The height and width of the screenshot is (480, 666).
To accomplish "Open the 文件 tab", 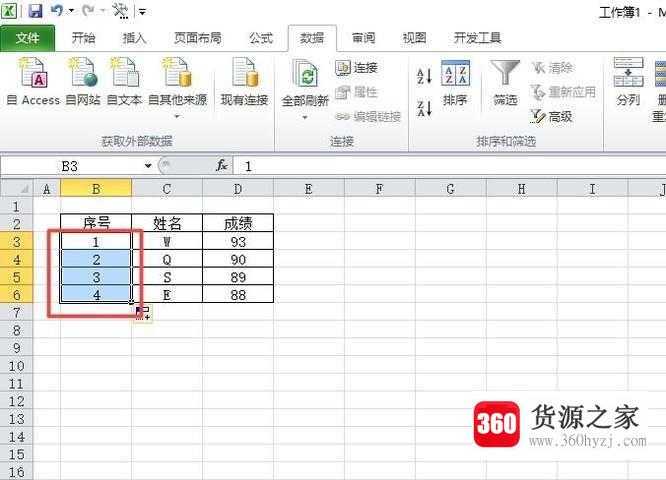I will [x=28, y=39].
